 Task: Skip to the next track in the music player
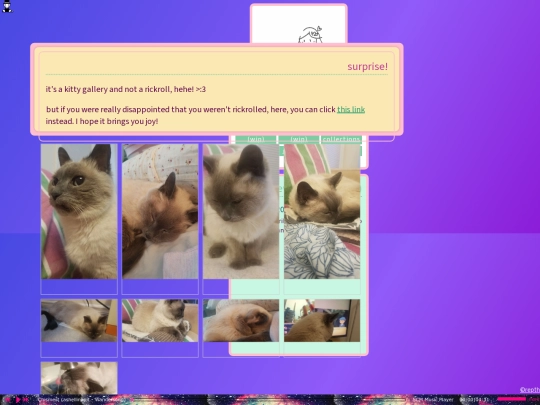pyautogui.click(x=26, y=400)
